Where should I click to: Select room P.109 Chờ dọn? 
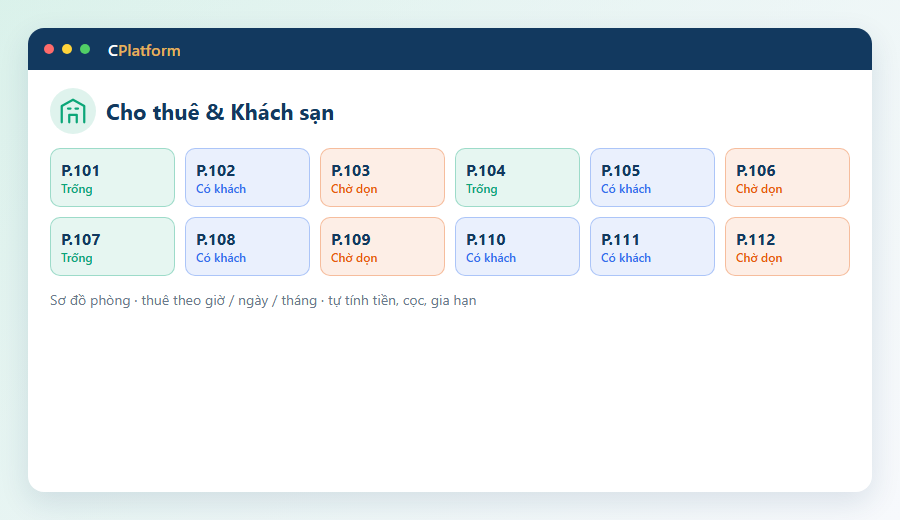(382, 246)
